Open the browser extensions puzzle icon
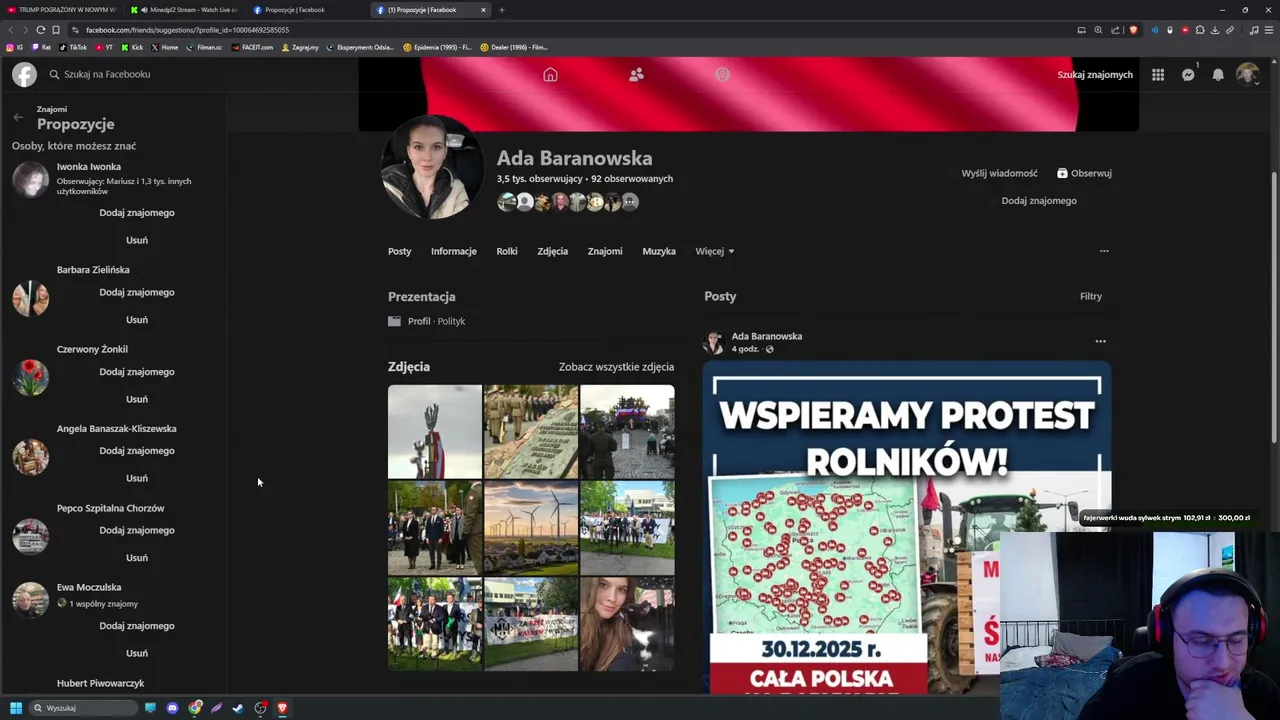This screenshot has width=1280, height=720. point(1200,30)
